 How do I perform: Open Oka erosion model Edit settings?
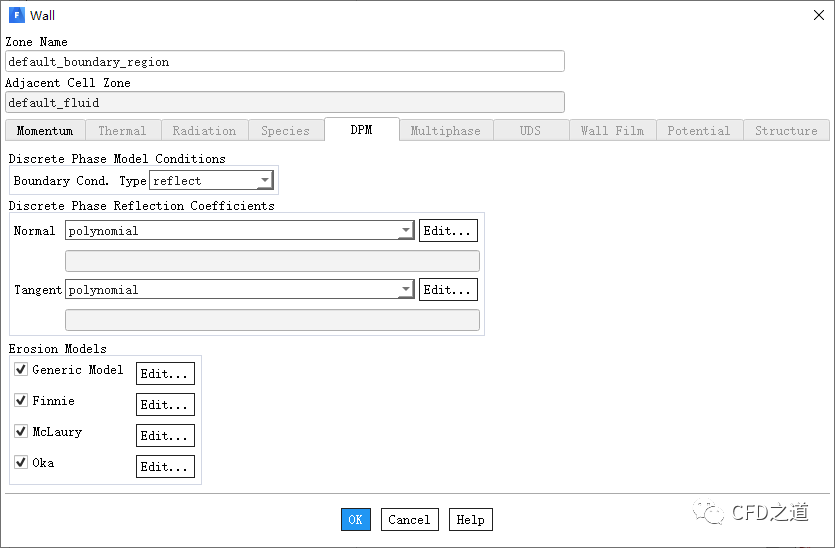click(165, 467)
